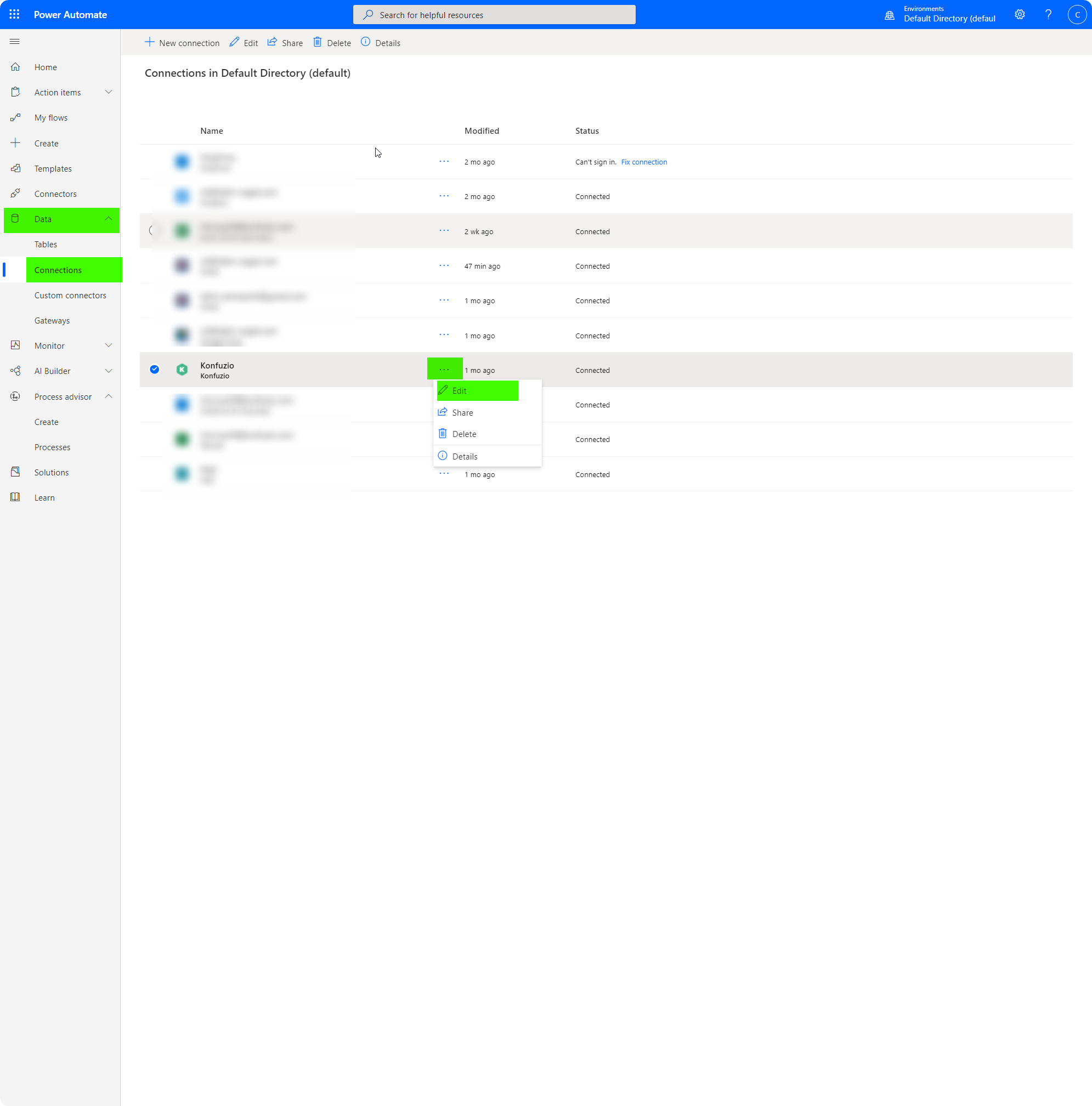Click Edit in the top toolbar

pos(244,43)
